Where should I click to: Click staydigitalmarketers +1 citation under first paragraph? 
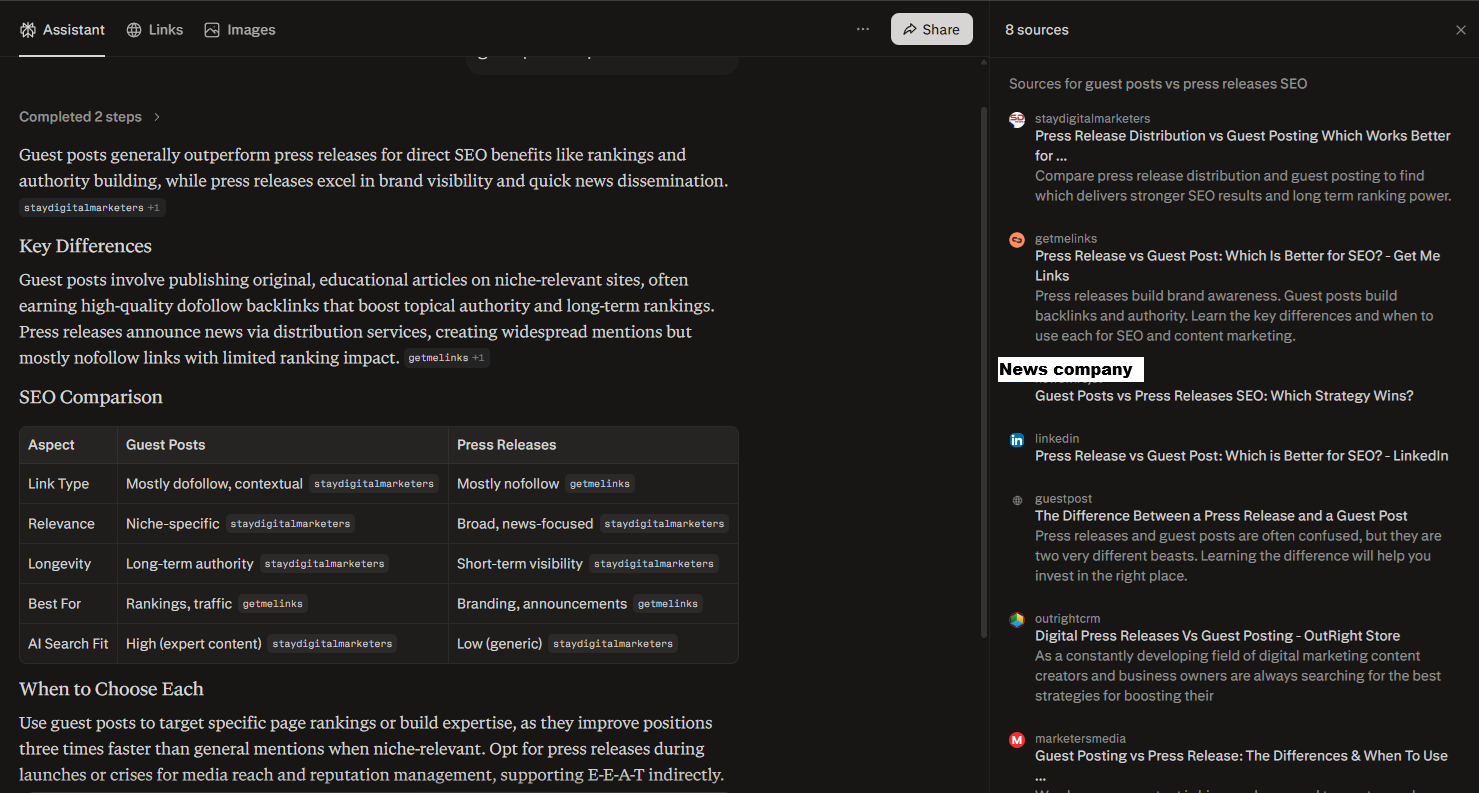coord(92,208)
